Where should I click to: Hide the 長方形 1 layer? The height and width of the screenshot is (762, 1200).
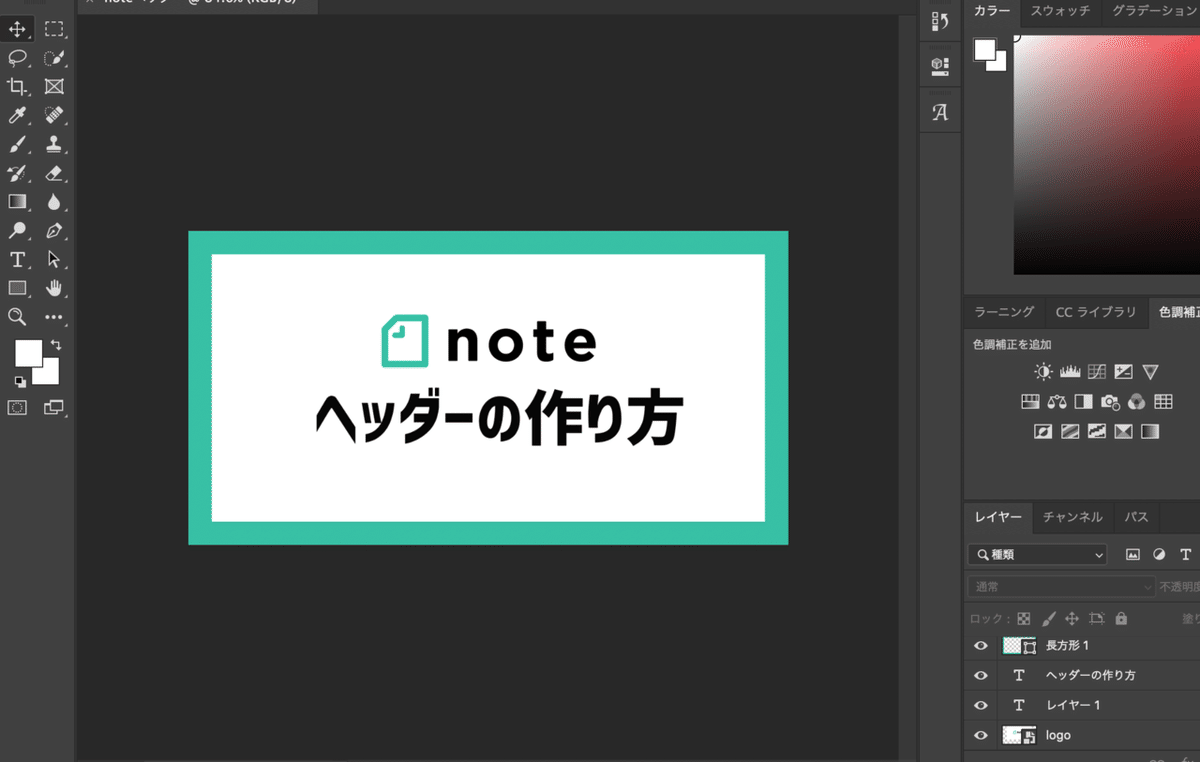981,646
